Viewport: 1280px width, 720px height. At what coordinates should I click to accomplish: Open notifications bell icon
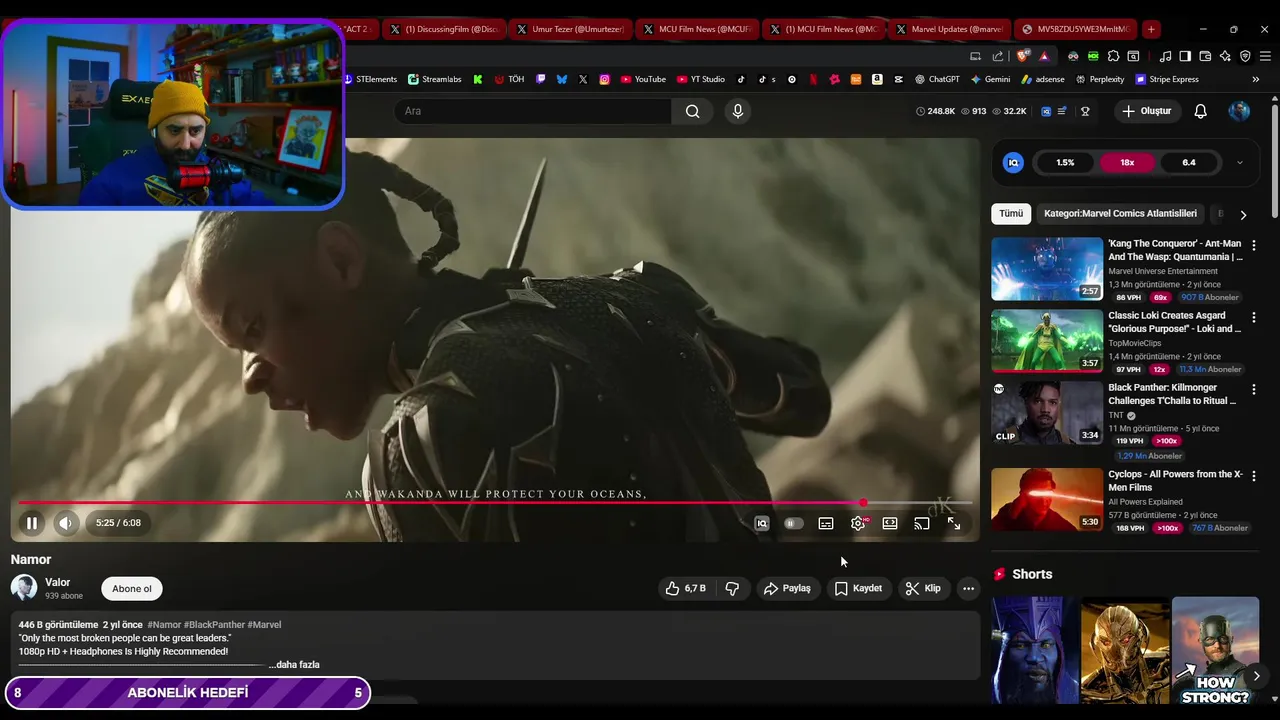tap(1201, 111)
